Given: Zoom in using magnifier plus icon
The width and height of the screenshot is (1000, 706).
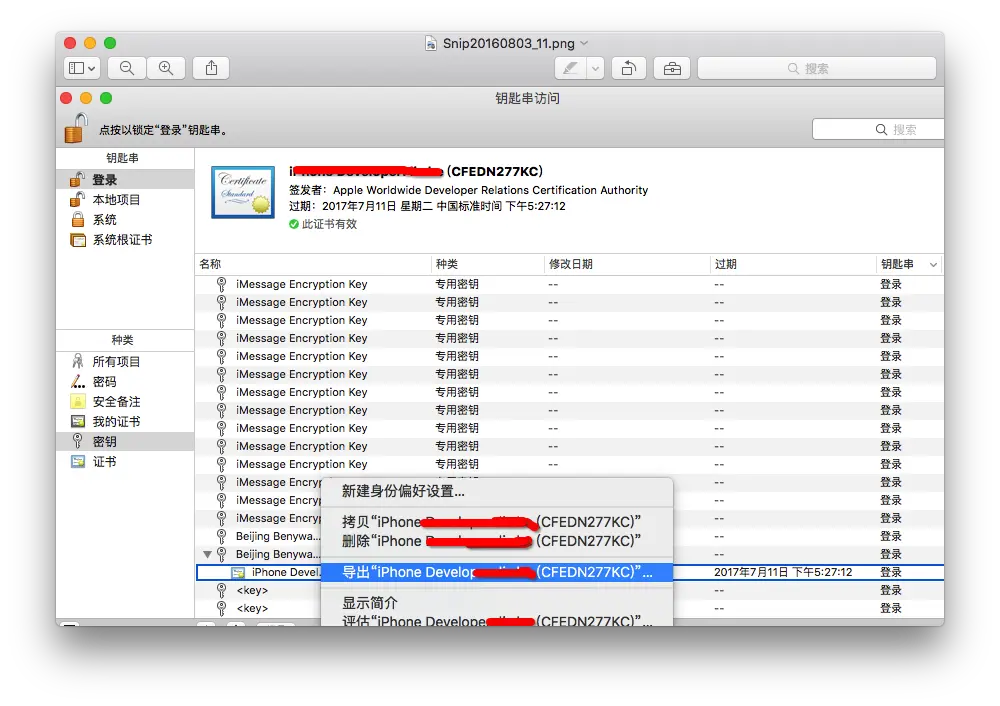Looking at the screenshot, I should (166, 68).
